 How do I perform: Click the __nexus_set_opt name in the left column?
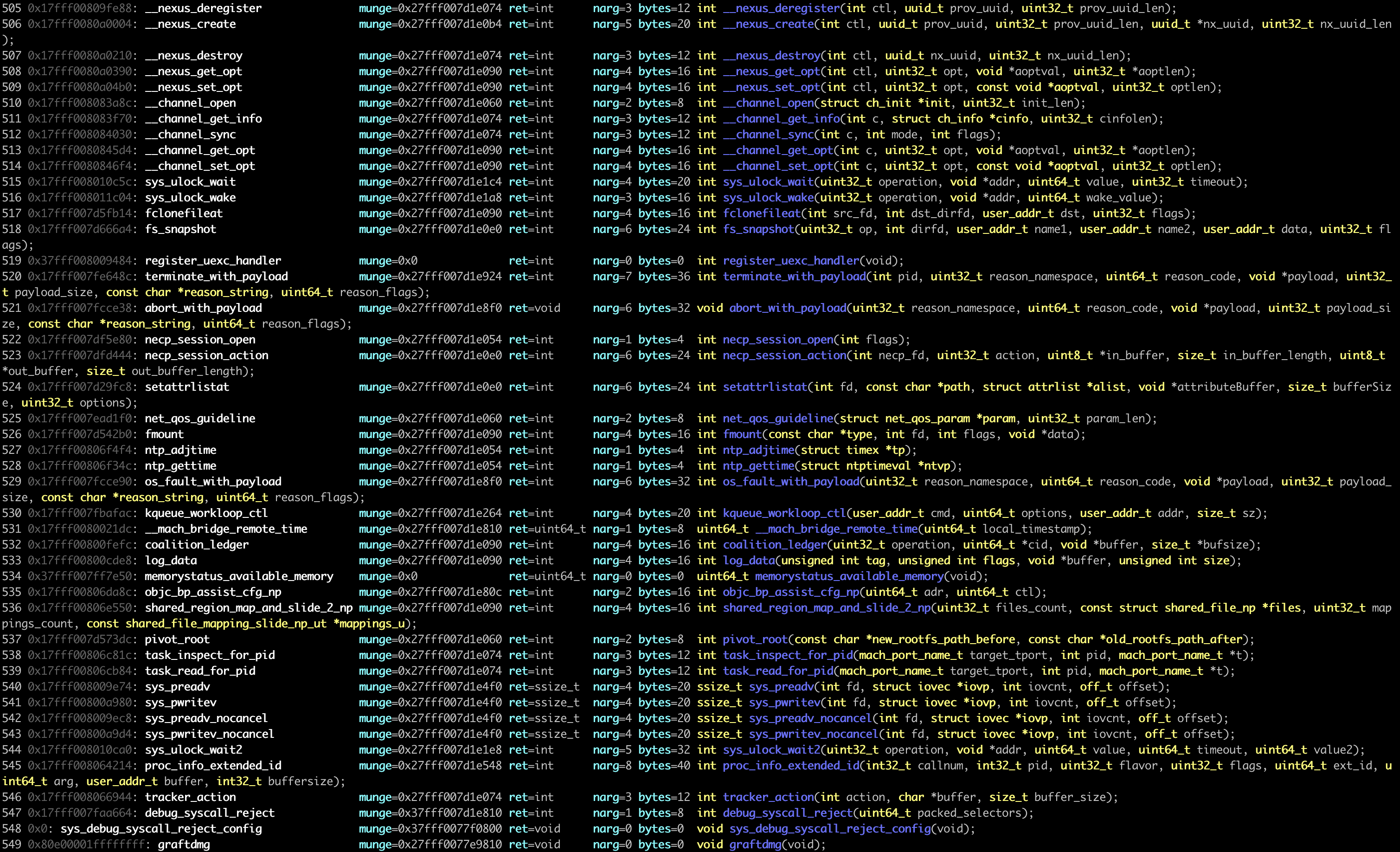(x=194, y=87)
